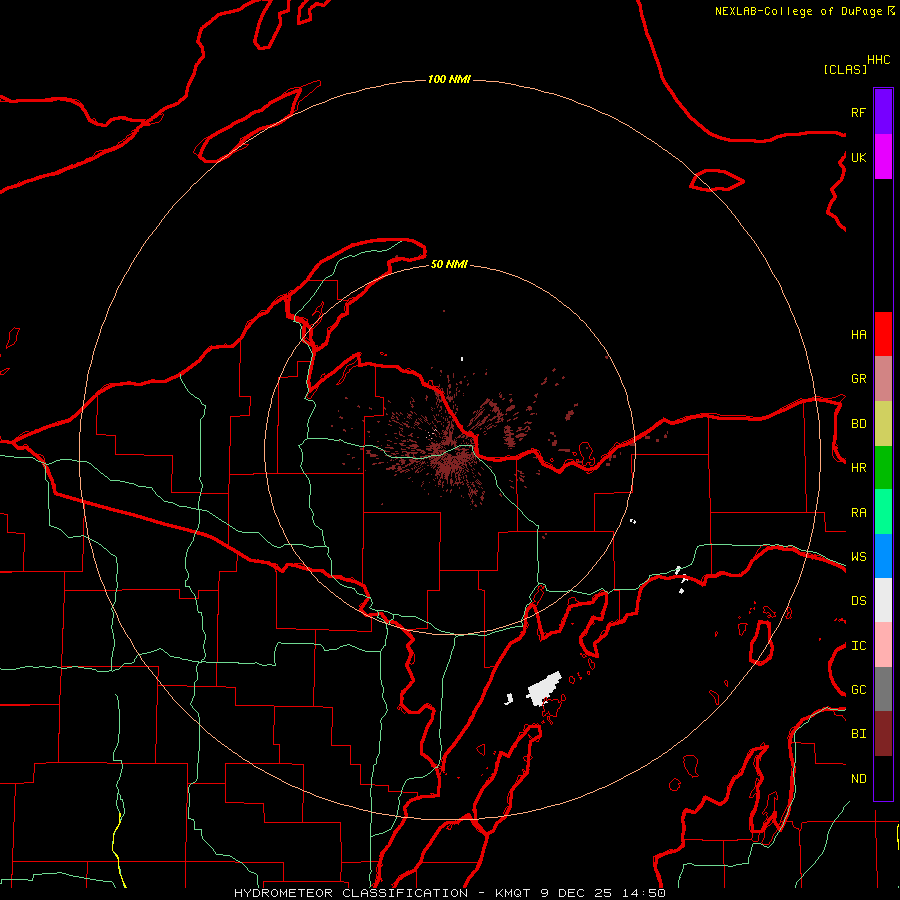Click the GC gray legend swatch
The image size is (900, 900).
(883, 689)
